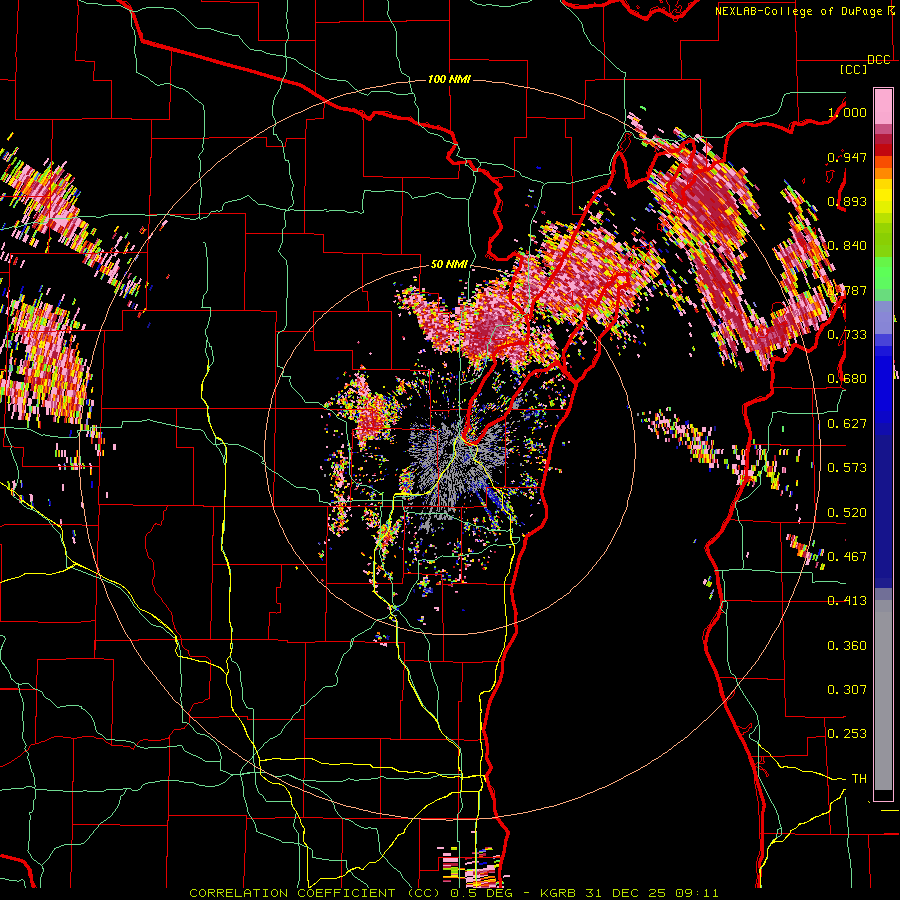Click the 50 NMI range ring label
The width and height of the screenshot is (900, 900).
449,265
